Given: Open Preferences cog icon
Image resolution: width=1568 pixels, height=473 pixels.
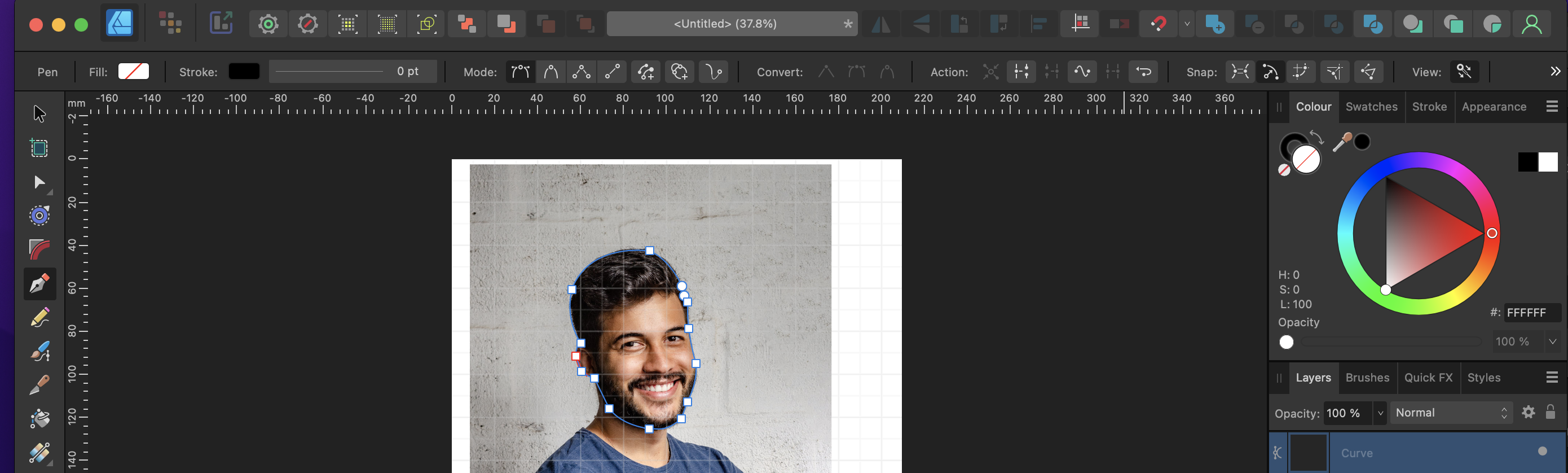Looking at the screenshot, I should pos(307,24).
